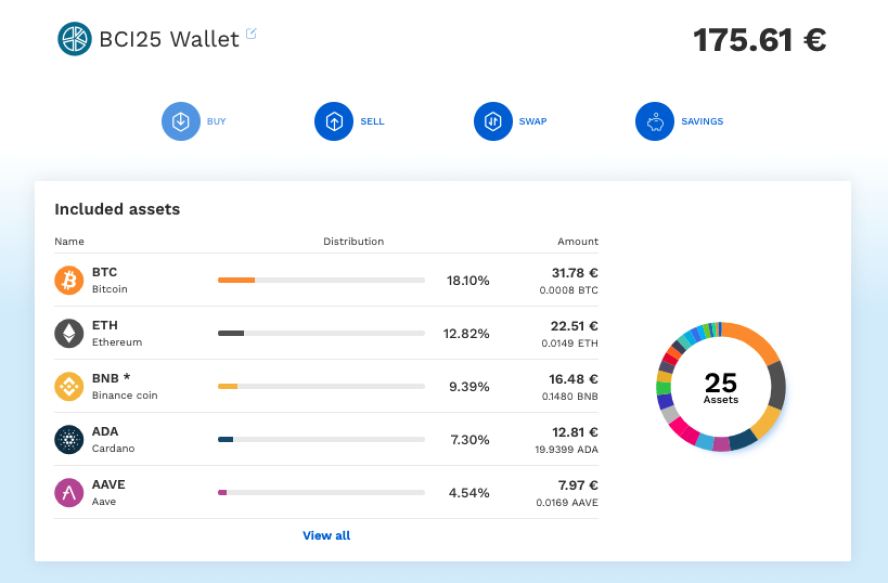
Task: Click the 12.81 € amount
Action: 575,432
